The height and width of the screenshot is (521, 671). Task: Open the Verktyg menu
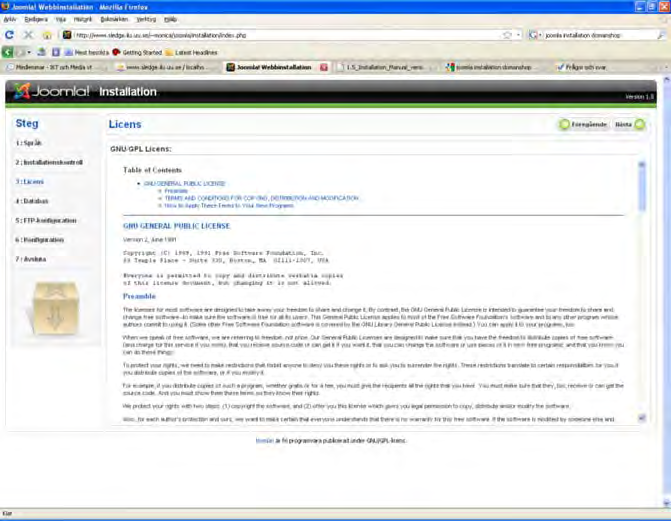click(146, 19)
